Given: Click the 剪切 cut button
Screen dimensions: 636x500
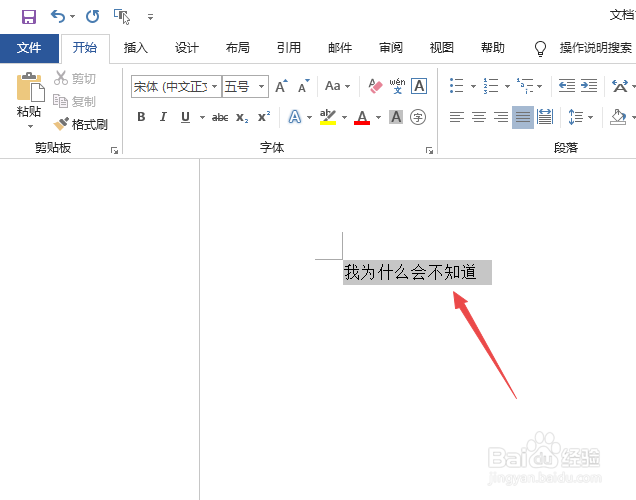Looking at the screenshot, I should pos(75,78).
